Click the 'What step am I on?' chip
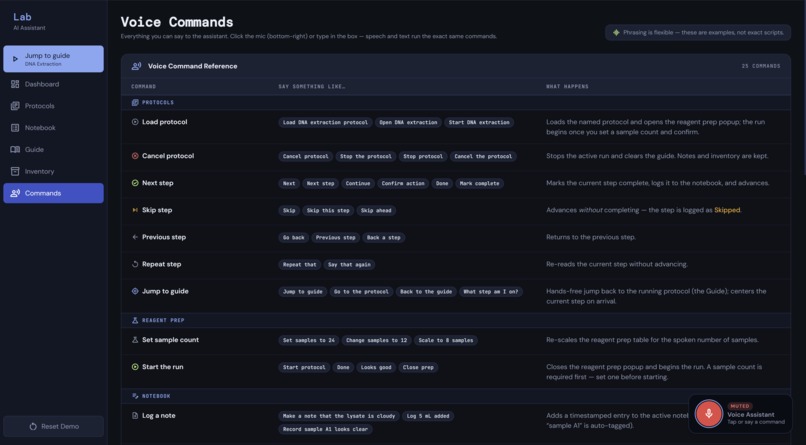The width and height of the screenshot is (806, 445). [x=491, y=292]
